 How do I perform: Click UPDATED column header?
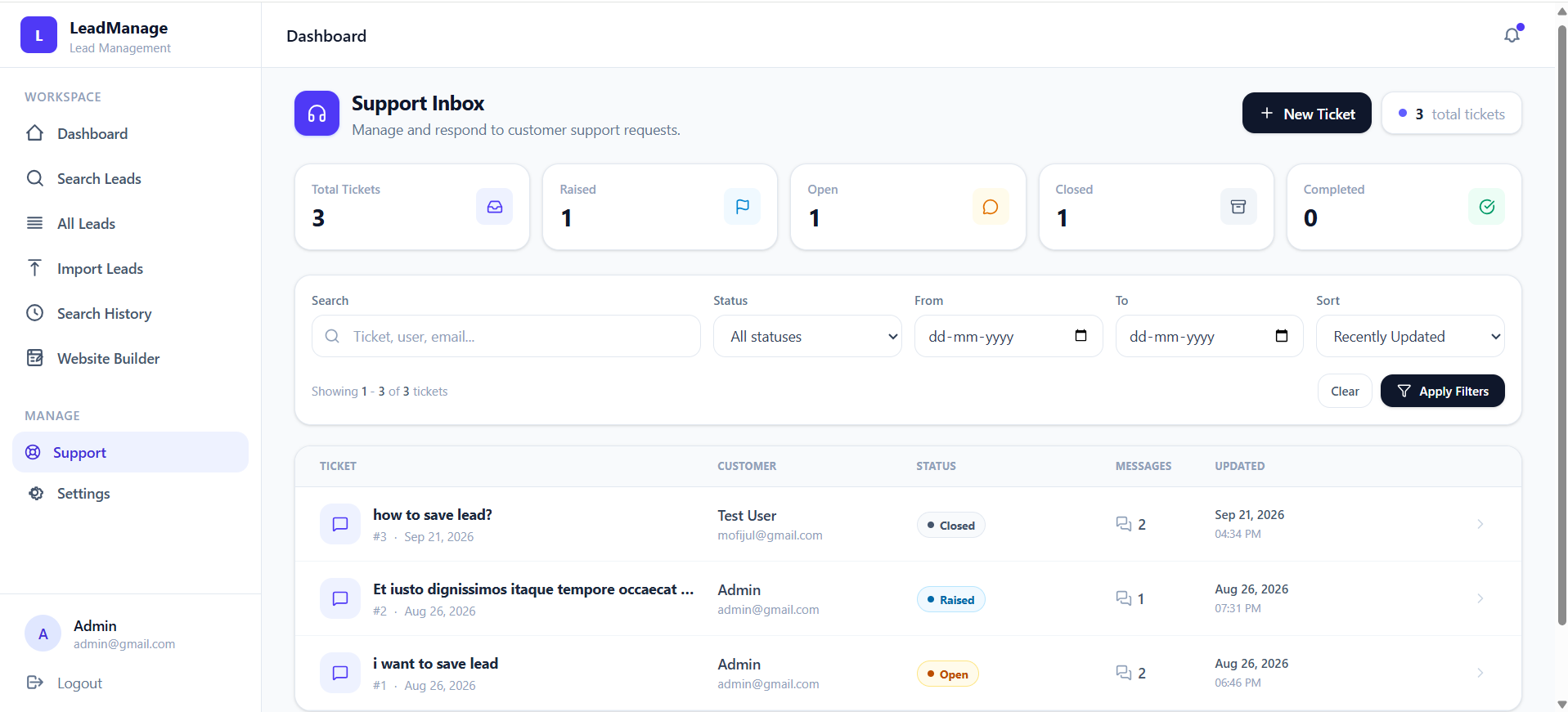pyautogui.click(x=1239, y=466)
